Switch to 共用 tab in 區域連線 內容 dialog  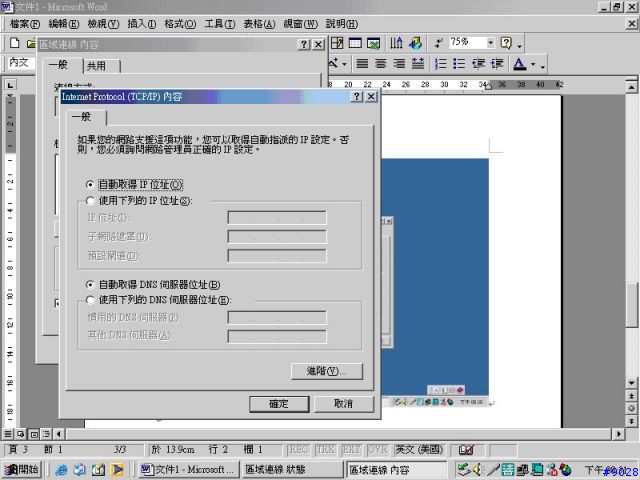pyautogui.click(x=102, y=66)
